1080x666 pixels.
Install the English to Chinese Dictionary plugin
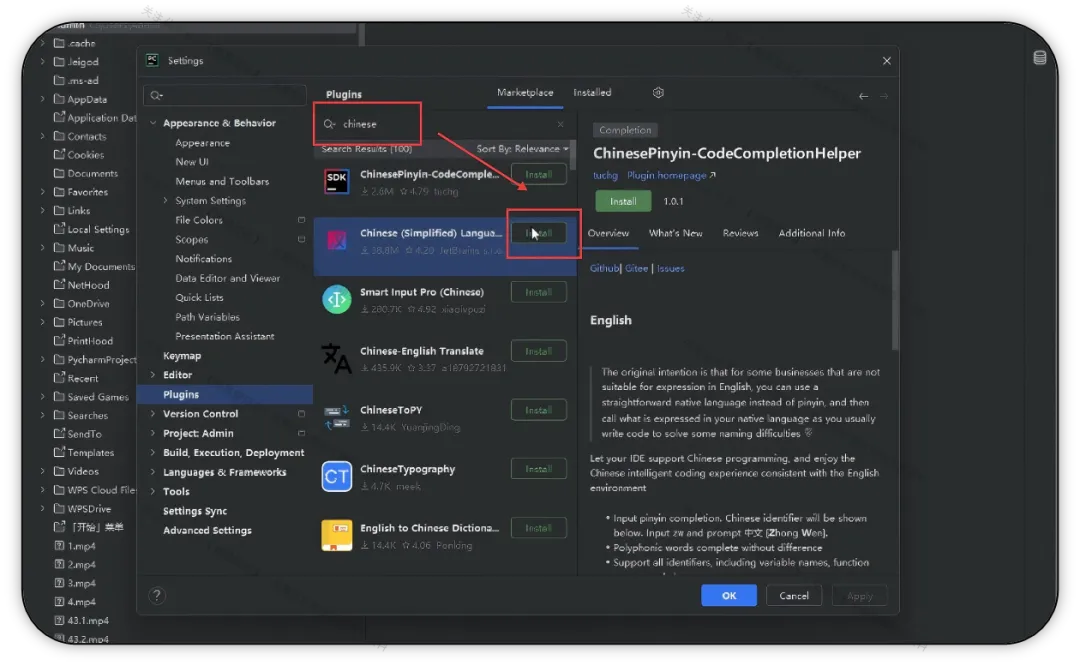pos(539,528)
